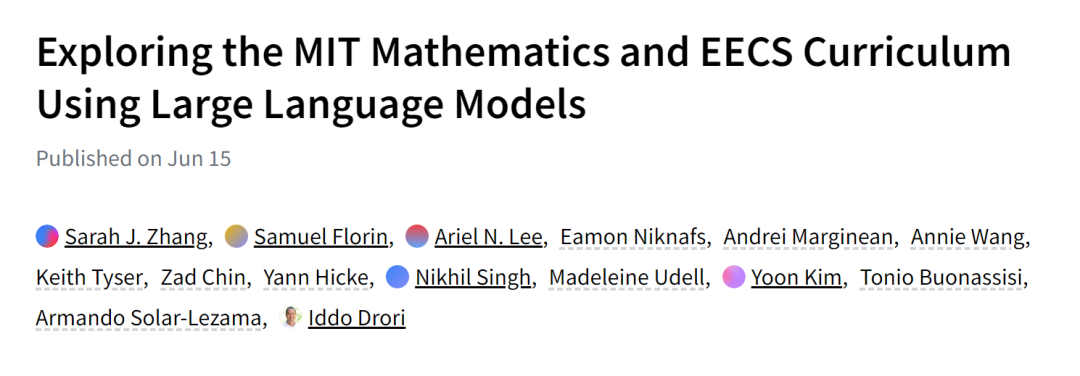1080x376 pixels.
Task: Select author Eamon Niknafs
Action: tap(633, 237)
